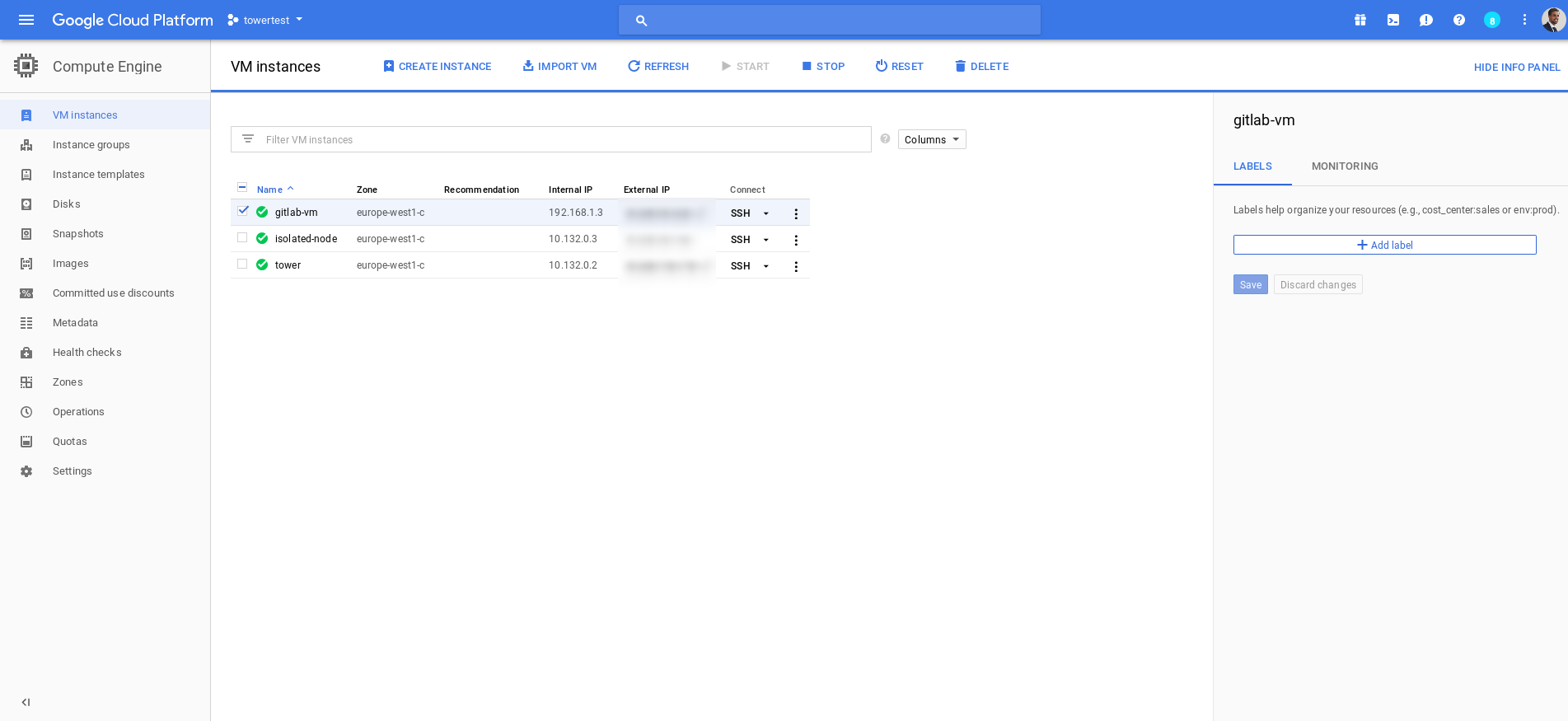The height and width of the screenshot is (721, 1568).
Task: Uncheck the gitlab-vm instance checkbox
Action: pos(242,211)
